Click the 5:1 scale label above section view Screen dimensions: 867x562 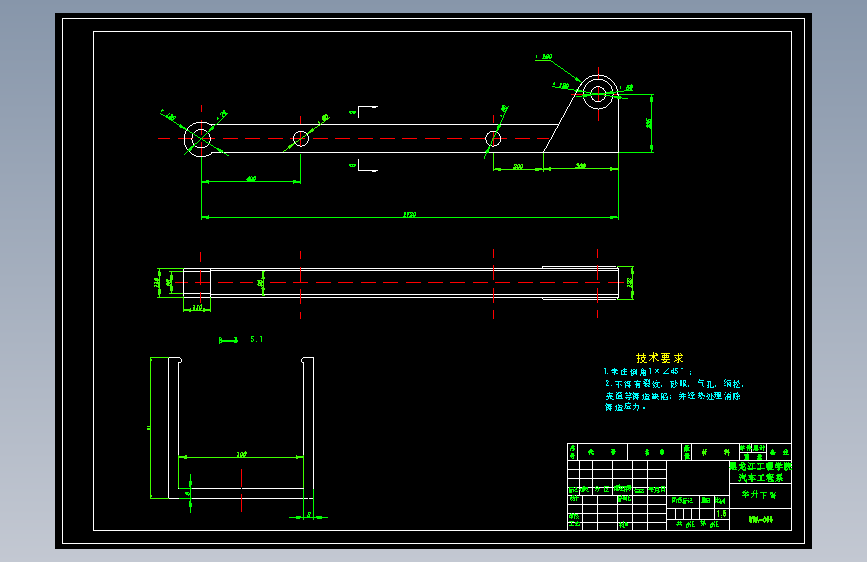click(x=257, y=339)
